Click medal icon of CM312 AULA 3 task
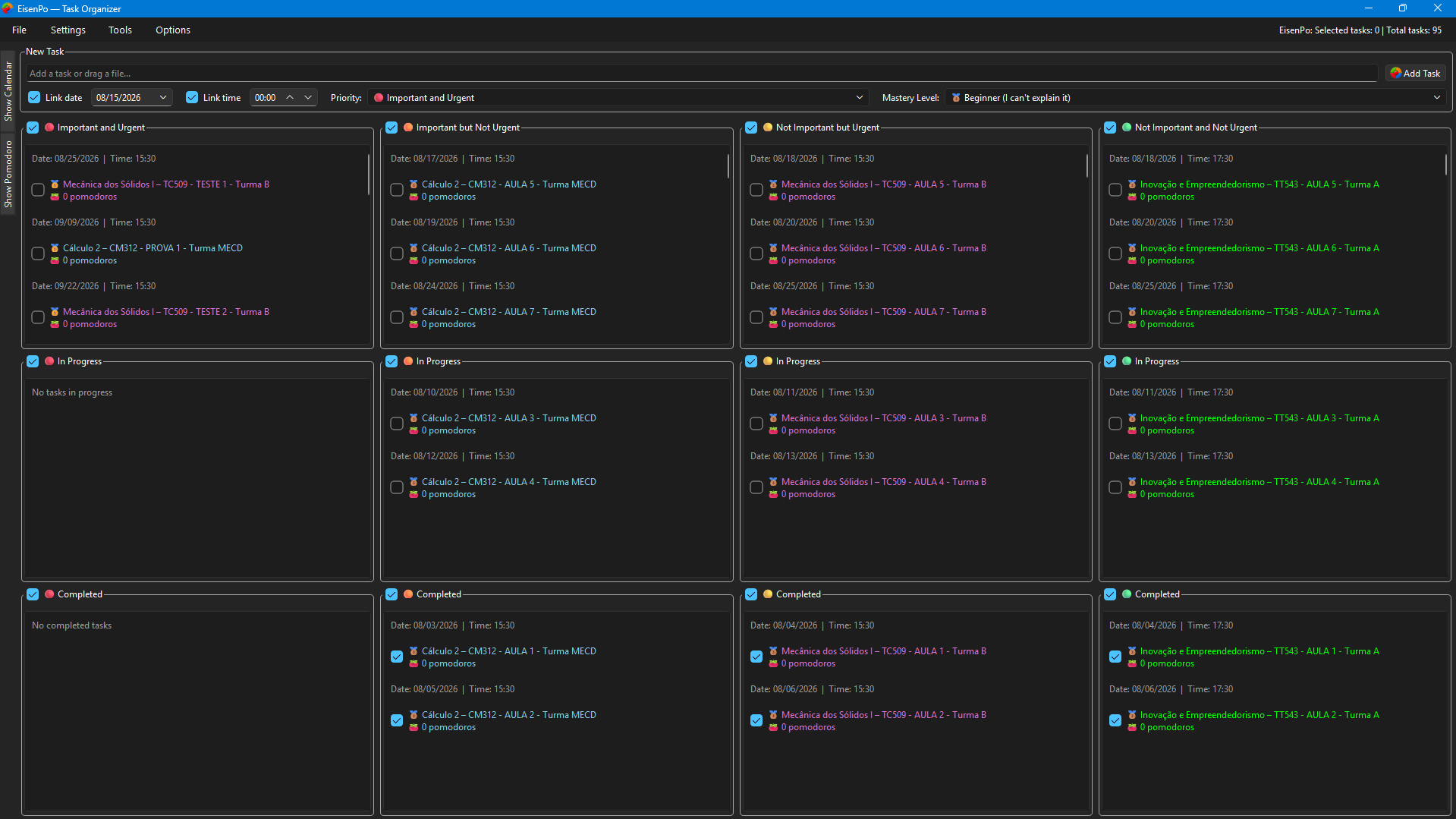 (414, 418)
